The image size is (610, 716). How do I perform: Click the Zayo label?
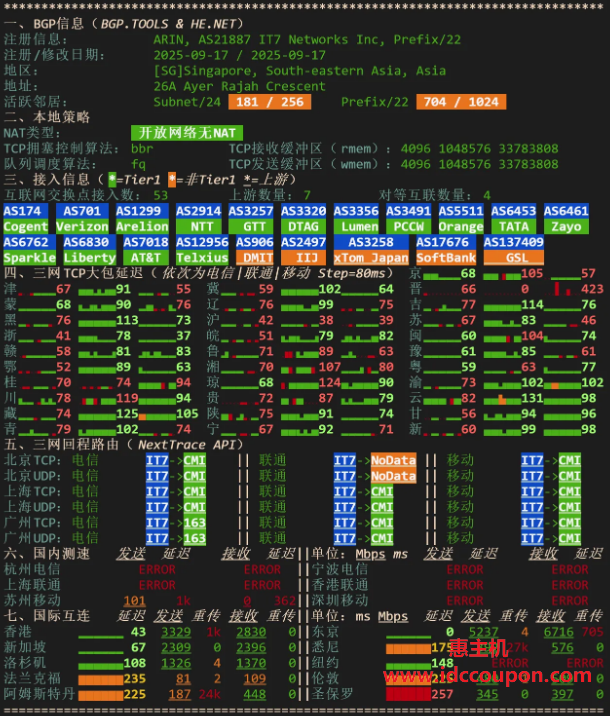(566, 226)
